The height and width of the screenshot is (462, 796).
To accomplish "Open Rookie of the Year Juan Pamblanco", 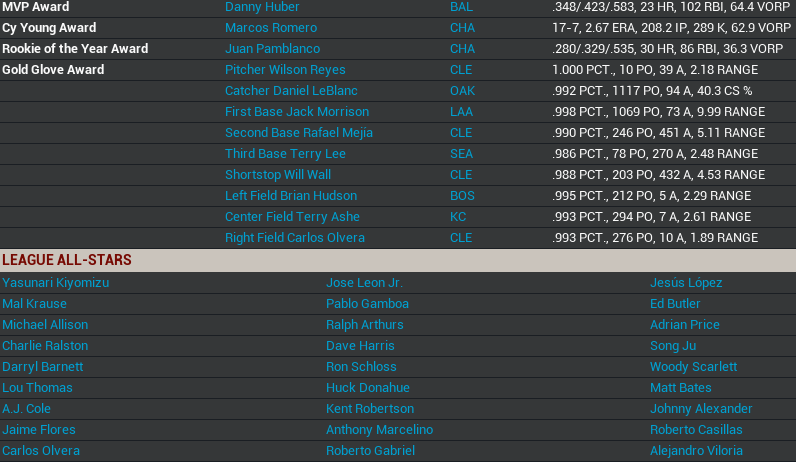I will [x=274, y=49].
